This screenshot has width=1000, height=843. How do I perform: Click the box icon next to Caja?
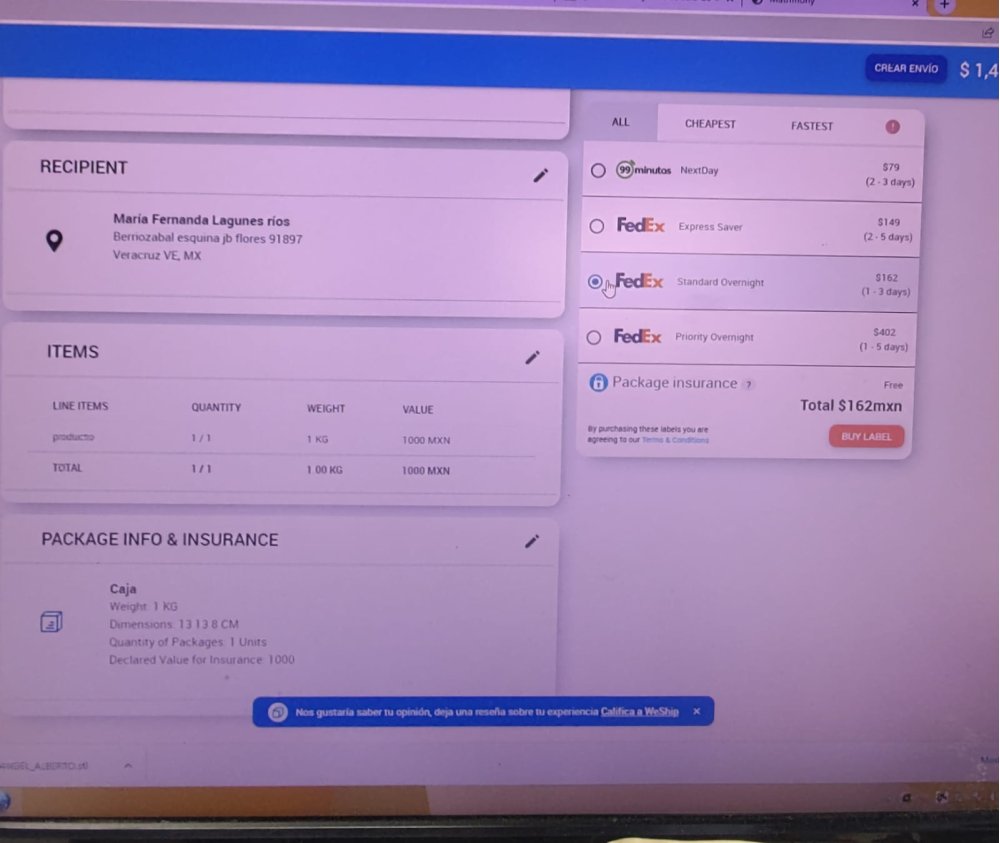click(51, 622)
